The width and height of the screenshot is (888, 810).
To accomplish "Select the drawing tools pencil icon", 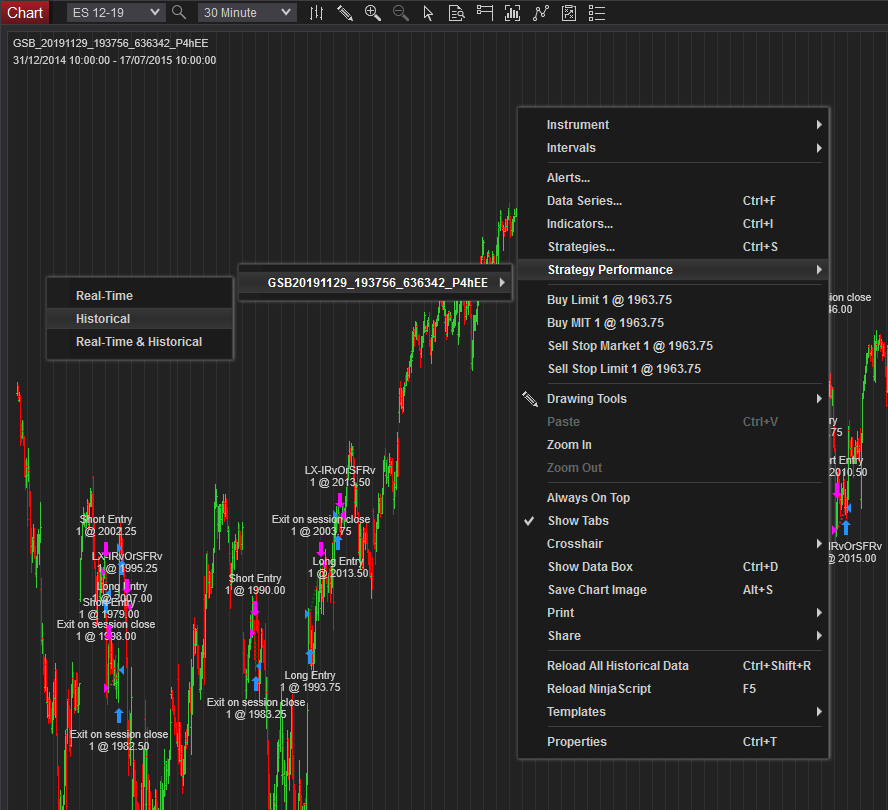I will pos(345,12).
